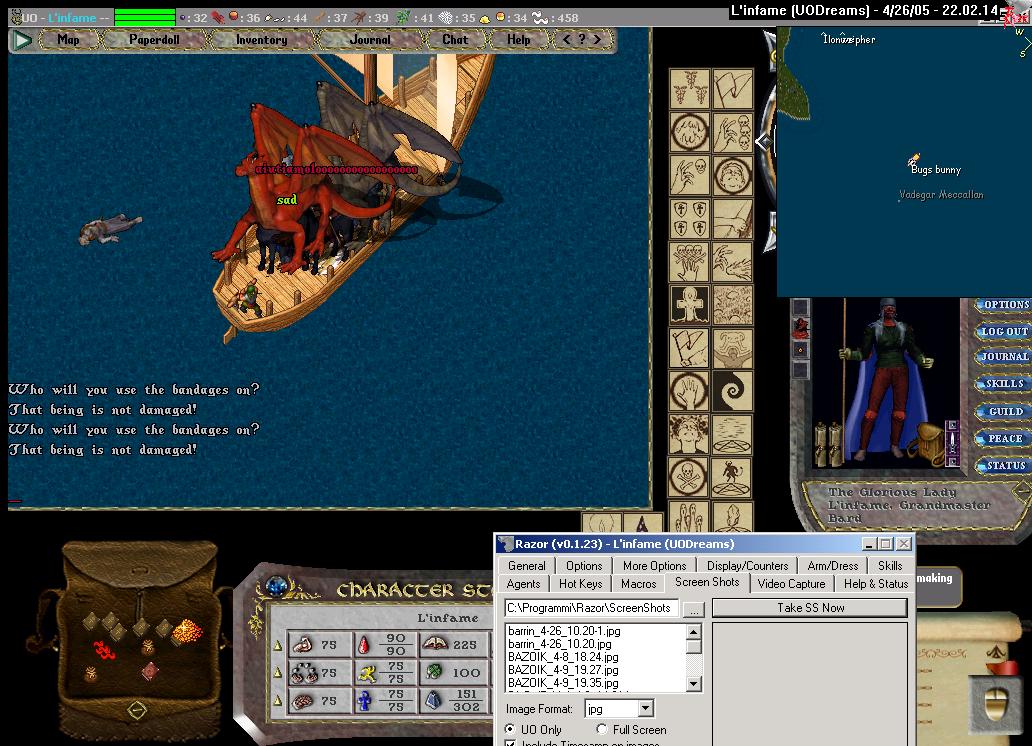
Task: Select the leafy-haired face spell icon
Action: pyautogui.click(x=689, y=434)
